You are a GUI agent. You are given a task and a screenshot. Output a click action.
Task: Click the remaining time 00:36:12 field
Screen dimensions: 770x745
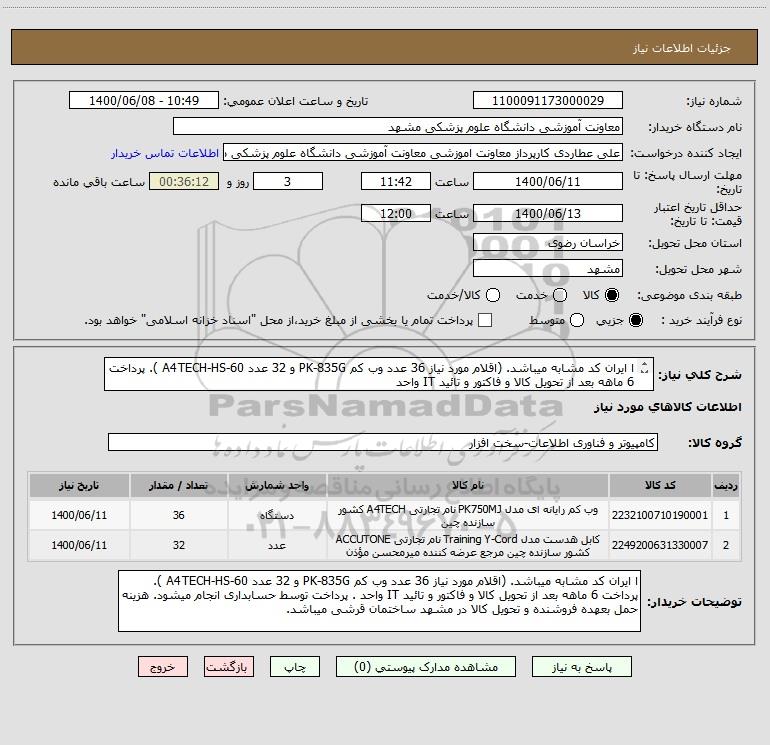184,182
